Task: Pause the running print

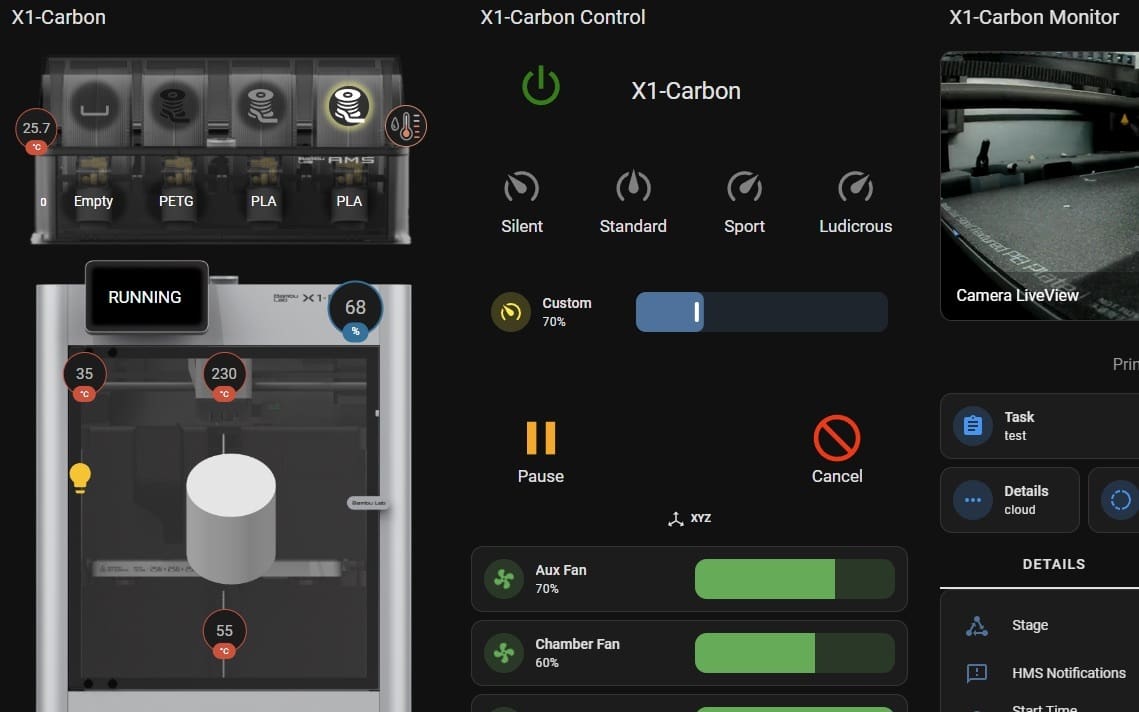Action: coord(540,438)
